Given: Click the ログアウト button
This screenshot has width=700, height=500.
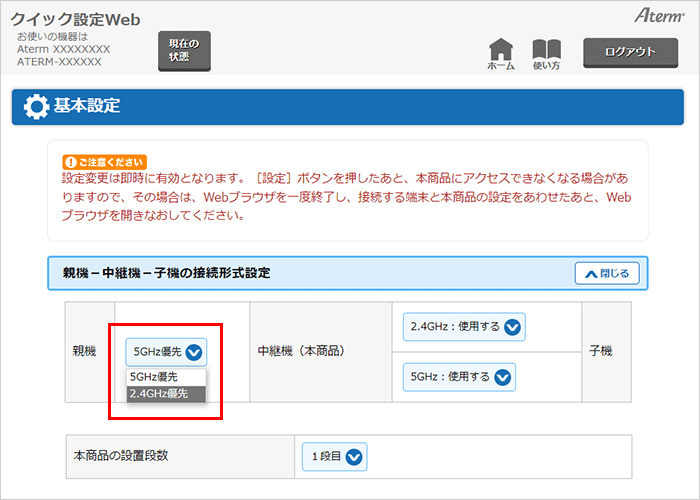Looking at the screenshot, I should click(630, 52).
